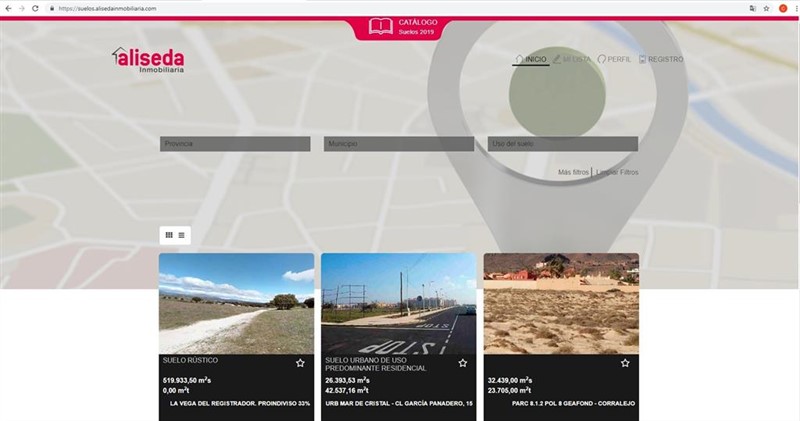This screenshot has width=800, height=421.
Task: Click the Más filtros link
Action: click(573, 172)
